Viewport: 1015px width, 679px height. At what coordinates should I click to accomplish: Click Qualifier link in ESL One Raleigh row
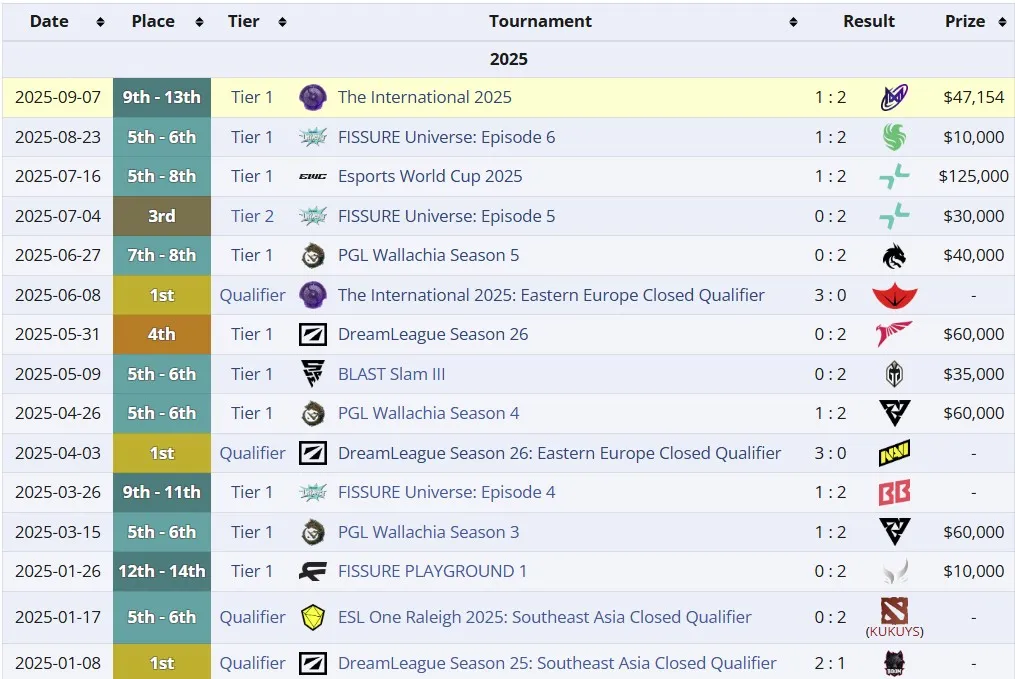tap(252, 618)
